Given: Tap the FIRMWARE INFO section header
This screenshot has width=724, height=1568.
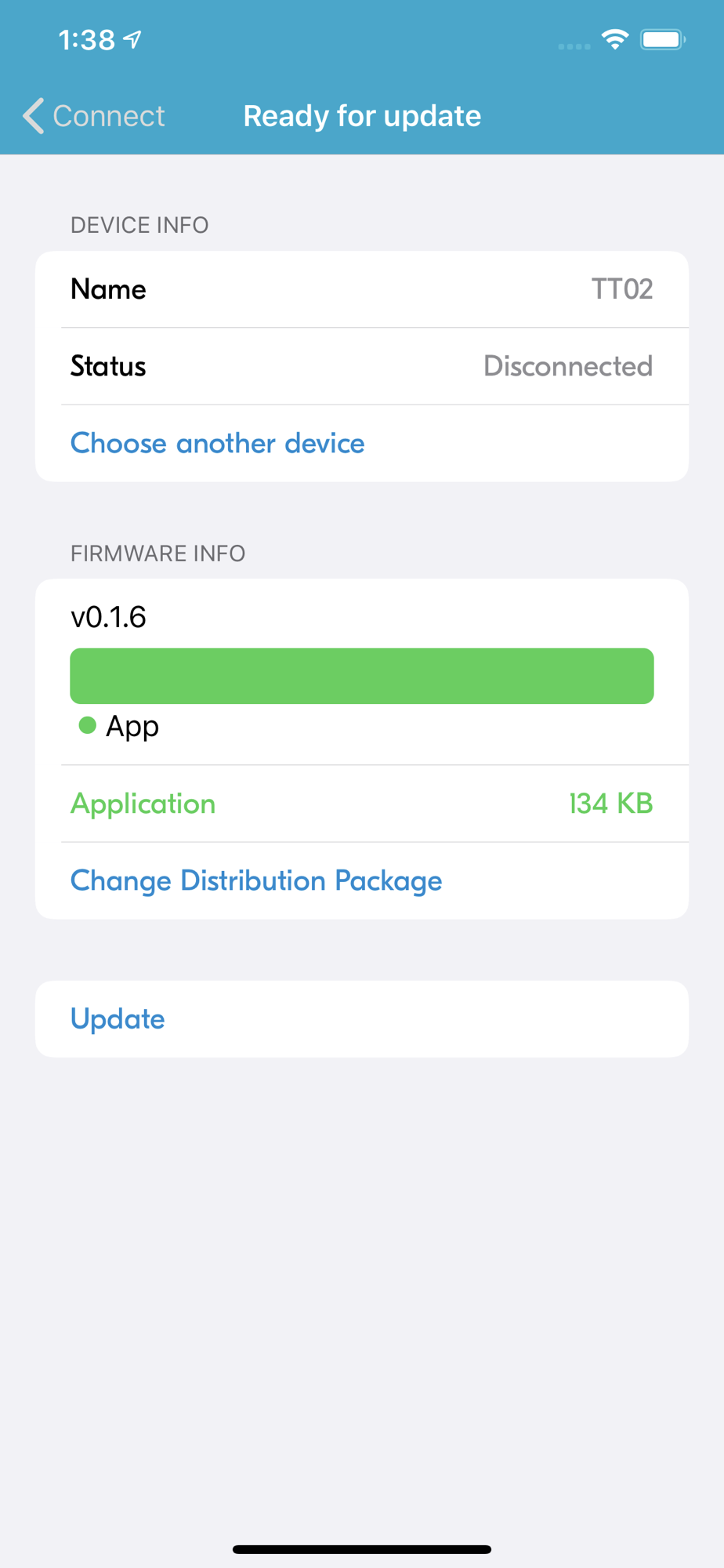Looking at the screenshot, I should pos(158,554).
